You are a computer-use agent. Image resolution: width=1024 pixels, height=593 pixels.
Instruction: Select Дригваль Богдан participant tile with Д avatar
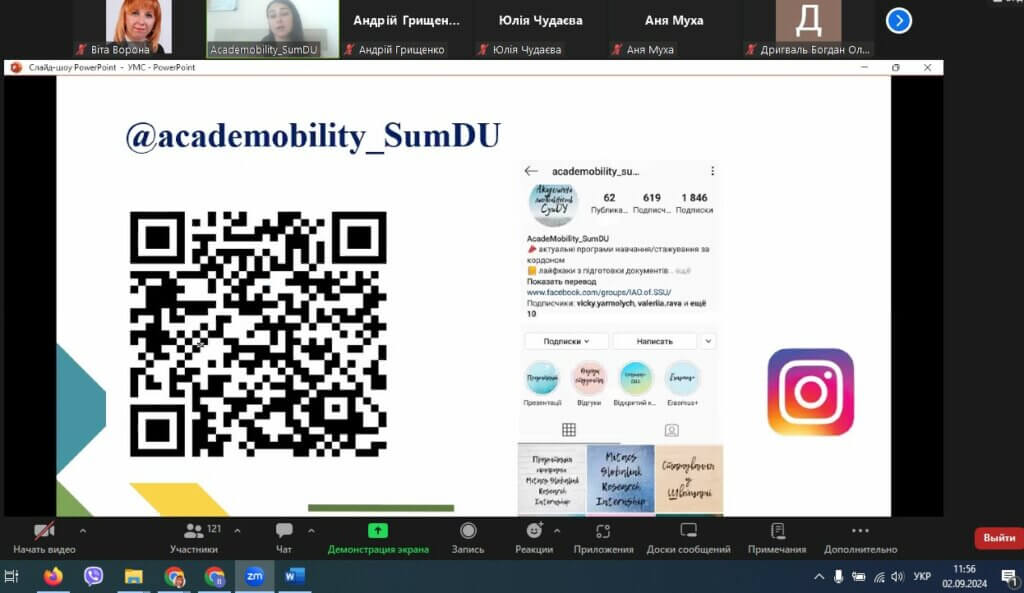coord(808,29)
